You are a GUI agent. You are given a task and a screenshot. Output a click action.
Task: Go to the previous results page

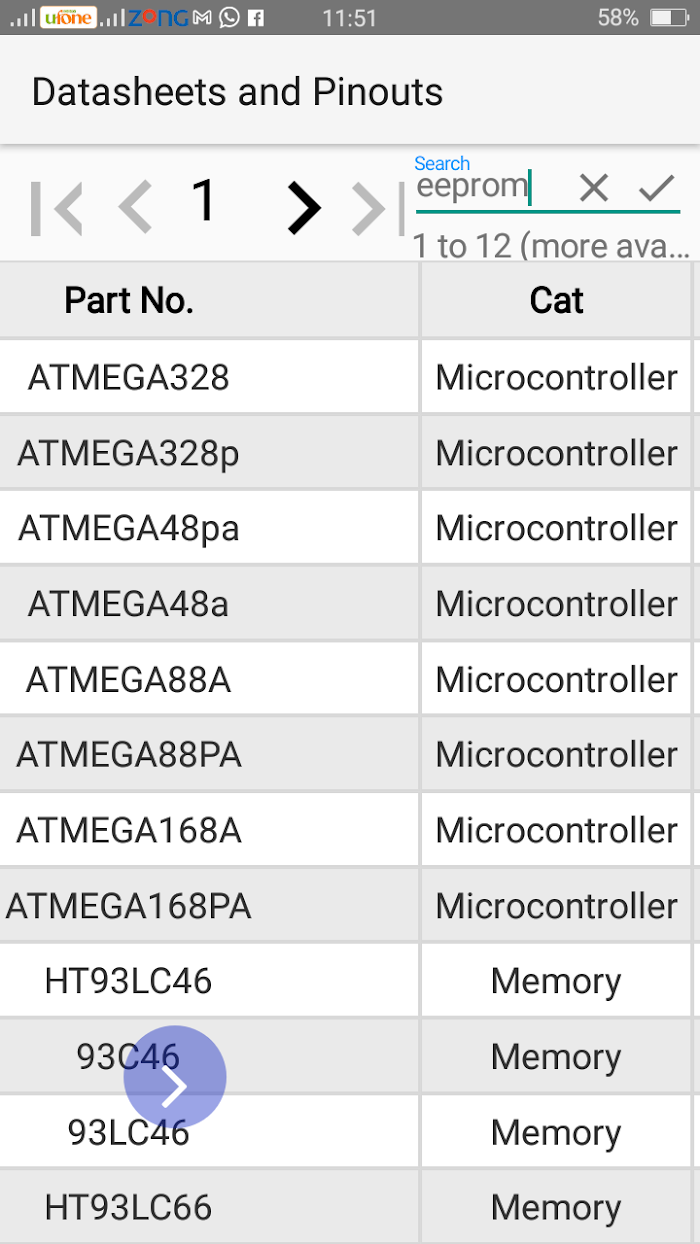pyautogui.click(x=135, y=209)
